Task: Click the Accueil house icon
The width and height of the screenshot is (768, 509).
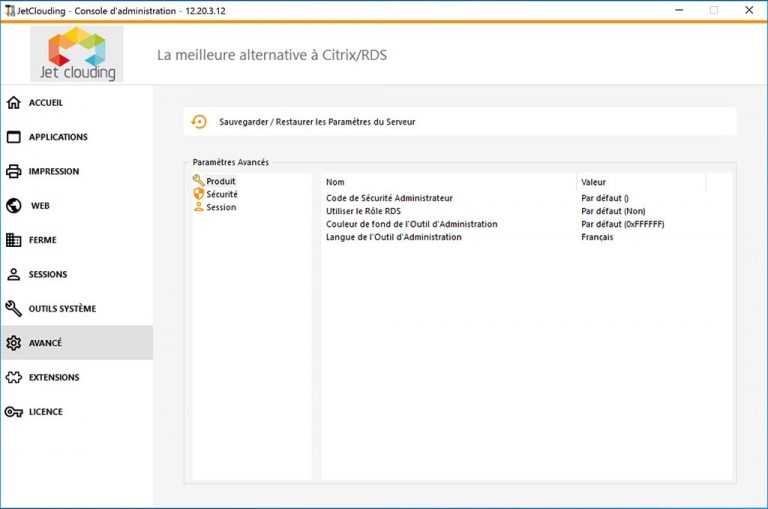Action: click(14, 102)
